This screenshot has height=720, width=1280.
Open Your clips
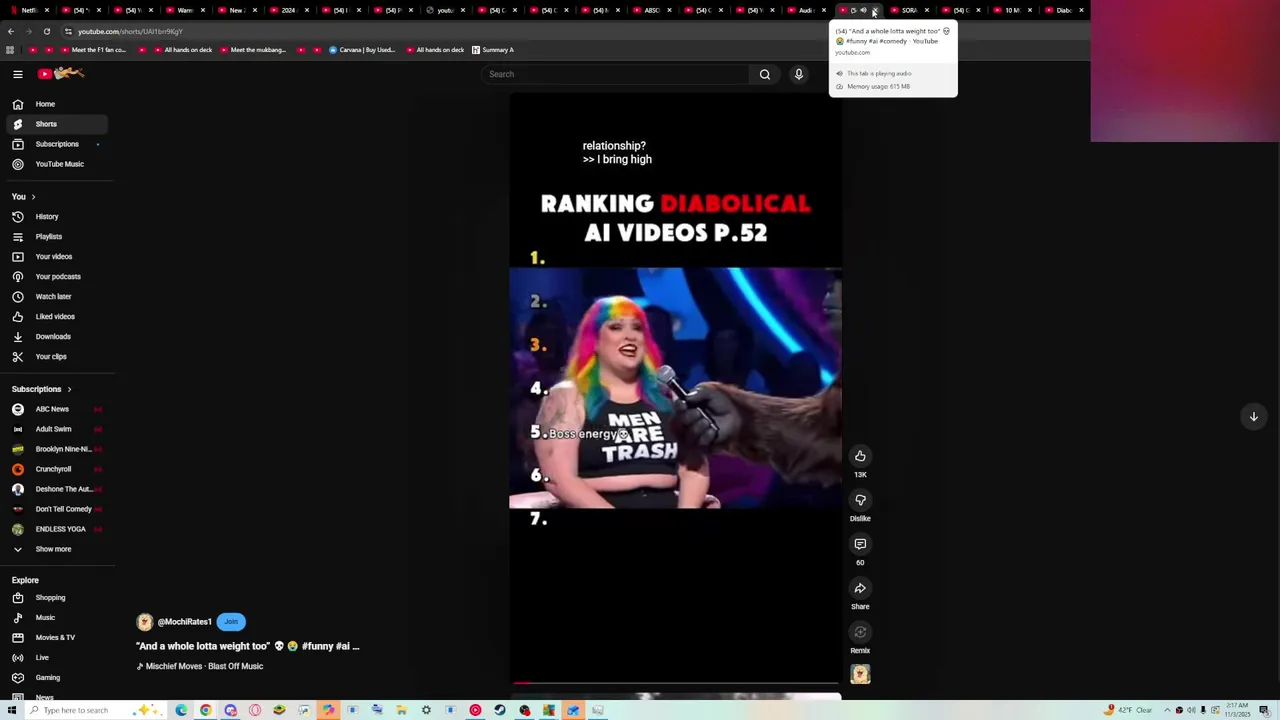click(55, 357)
